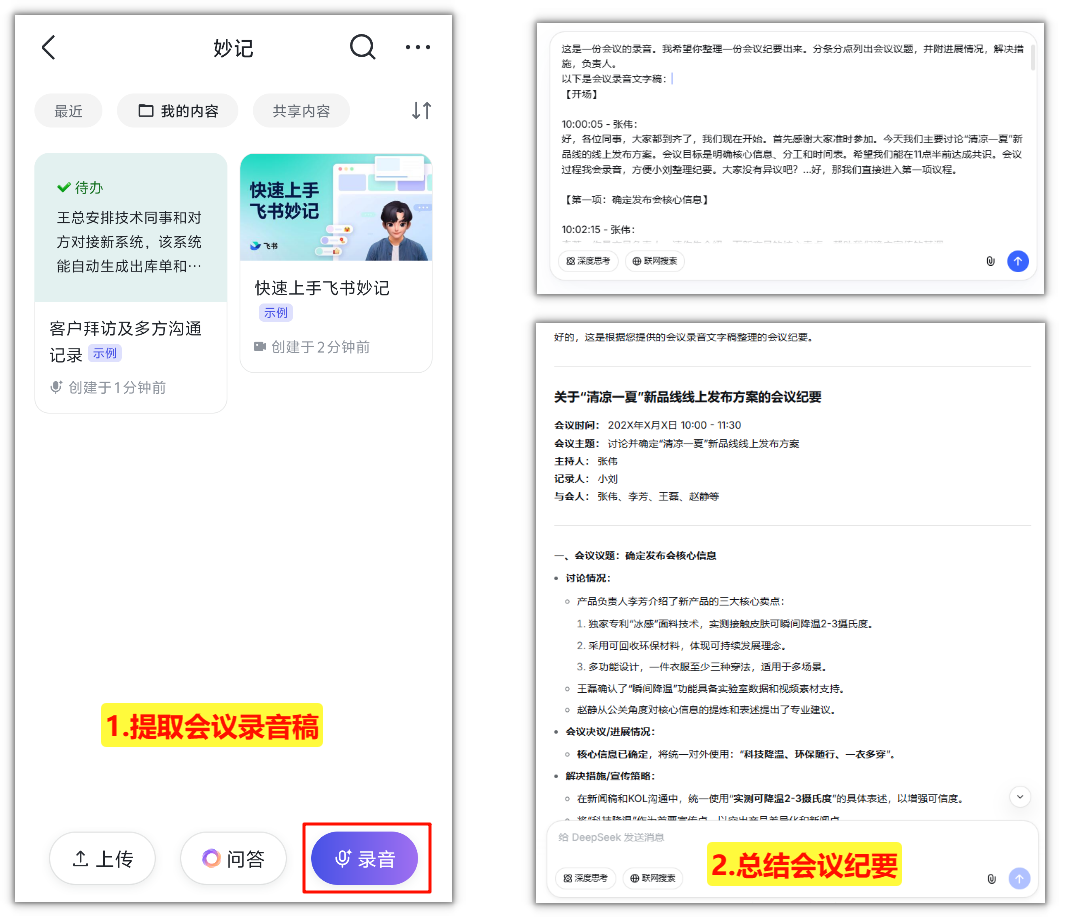
Task: Switch to the 最近 tab
Action: 69,111
